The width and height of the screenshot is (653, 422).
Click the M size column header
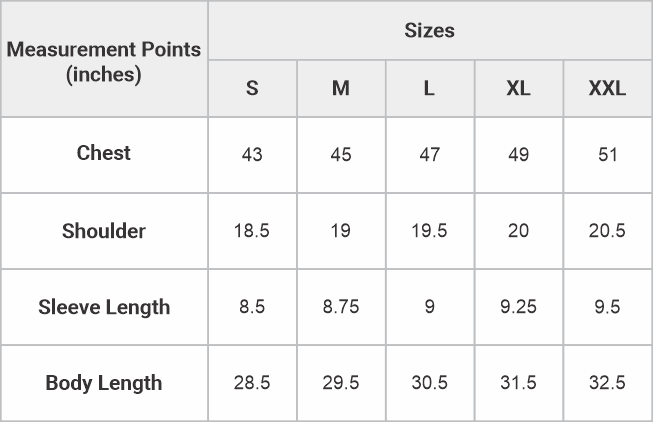tap(341, 88)
